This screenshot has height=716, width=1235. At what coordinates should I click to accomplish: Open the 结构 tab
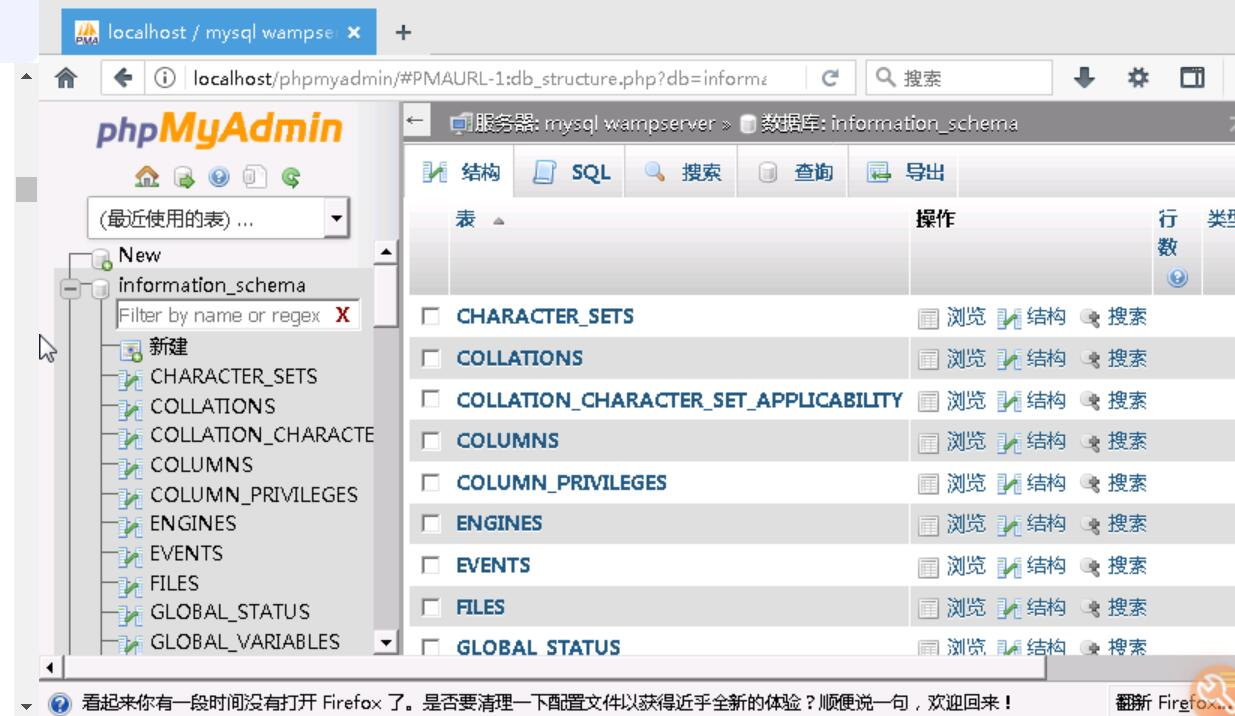(x=463, y=174)
